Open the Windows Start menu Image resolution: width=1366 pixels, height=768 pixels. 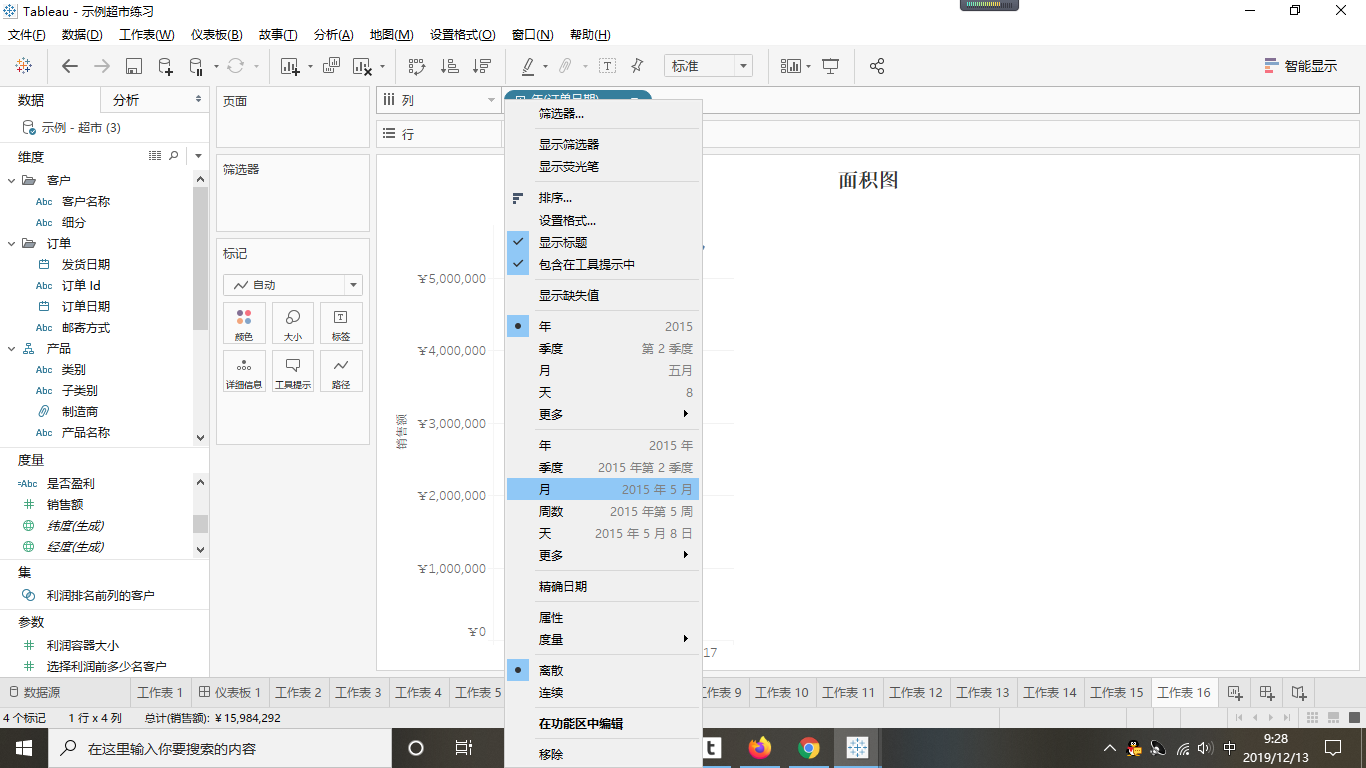coord(23,747)
